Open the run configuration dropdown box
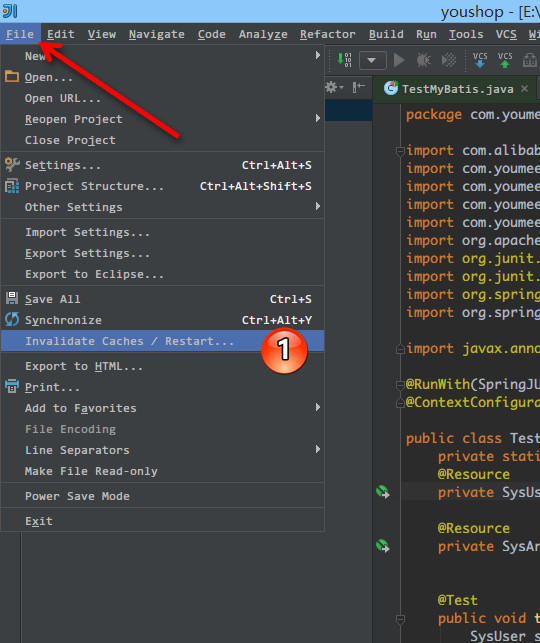Viewport: 540px width, 643px height. (372, 61)
